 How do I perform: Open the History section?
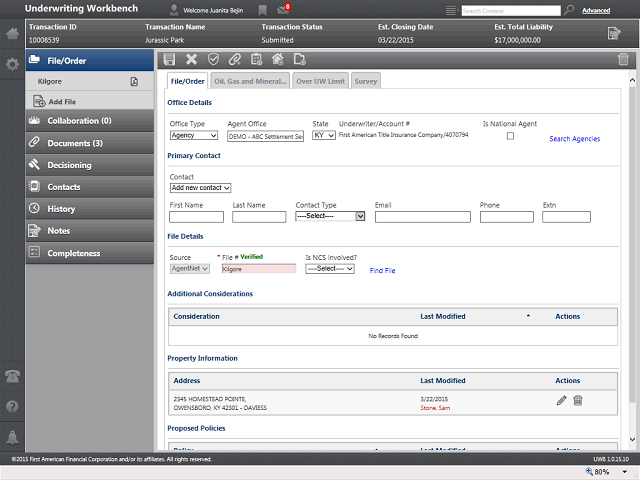coord(90,209)
